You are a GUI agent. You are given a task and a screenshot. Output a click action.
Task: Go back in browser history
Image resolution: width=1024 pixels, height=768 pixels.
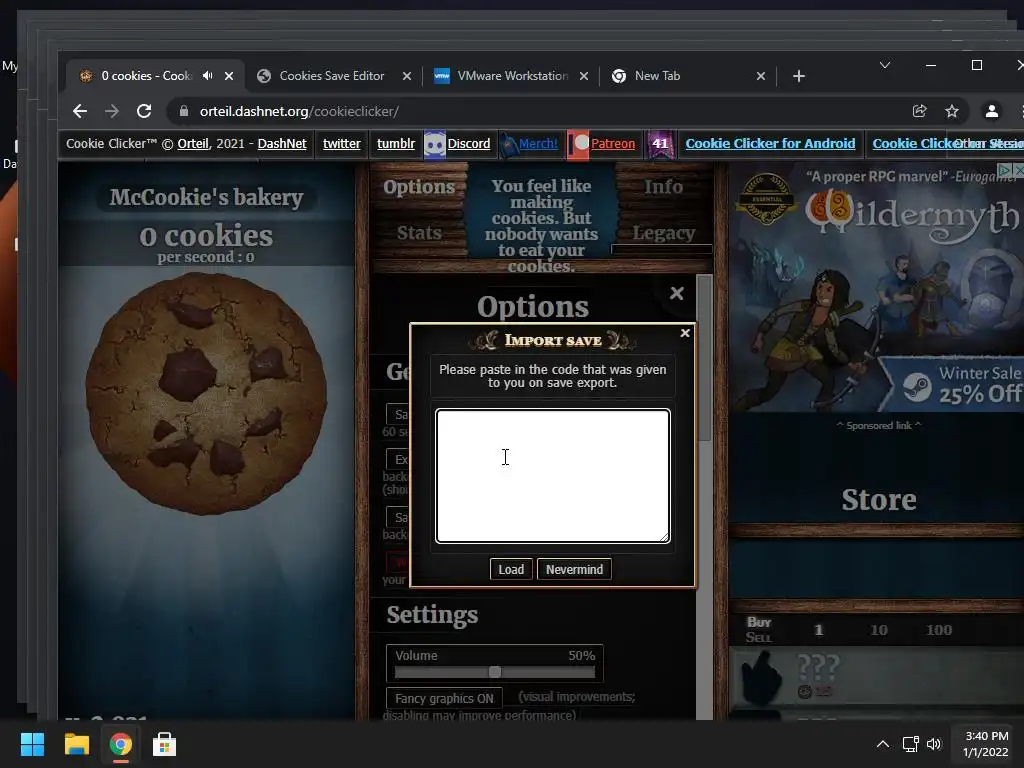click(x=80, y=111)
